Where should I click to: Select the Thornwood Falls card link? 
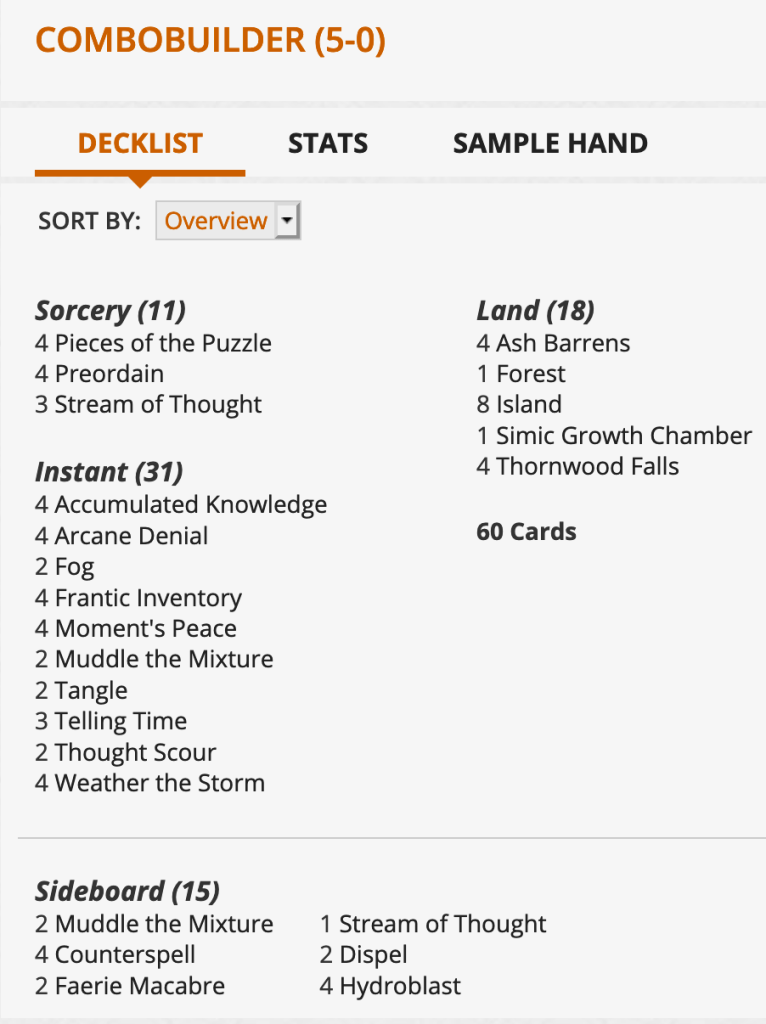tap(587, 467)
